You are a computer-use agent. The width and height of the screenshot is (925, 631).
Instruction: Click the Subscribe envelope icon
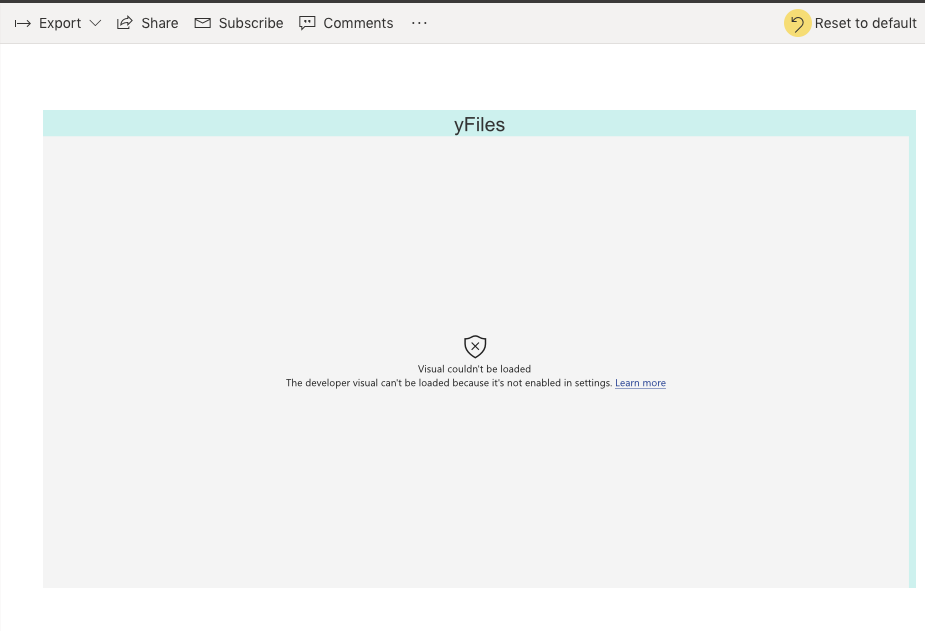click(x=202, y=23)
